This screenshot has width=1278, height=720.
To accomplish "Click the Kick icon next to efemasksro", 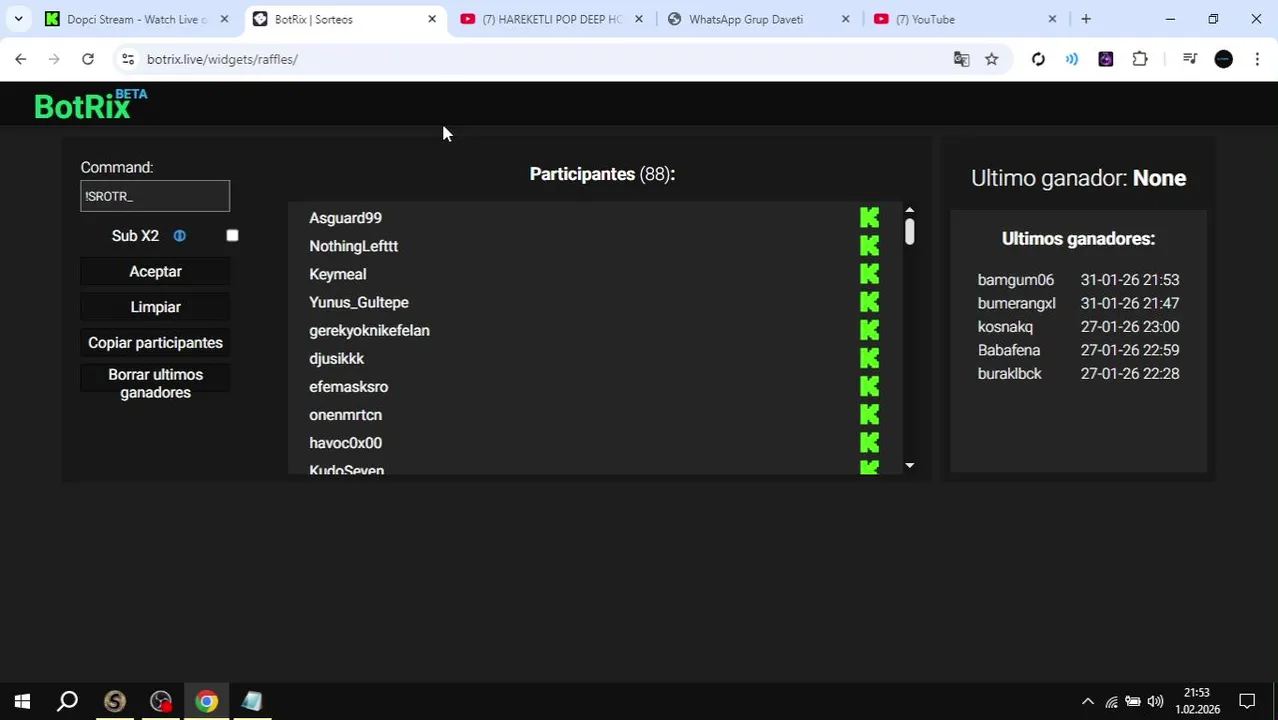I will point(869,386).
